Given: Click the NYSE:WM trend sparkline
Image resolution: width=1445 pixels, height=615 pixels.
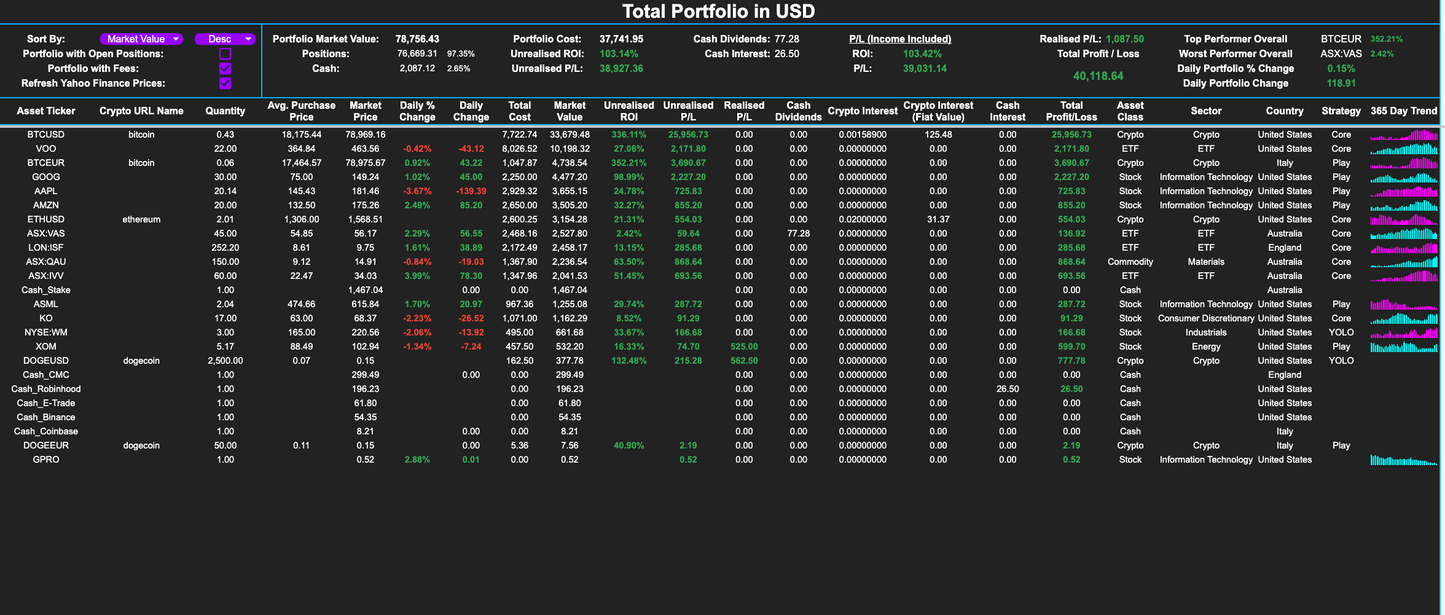Looking at the screenshot, I should (x=1404, y=332).
